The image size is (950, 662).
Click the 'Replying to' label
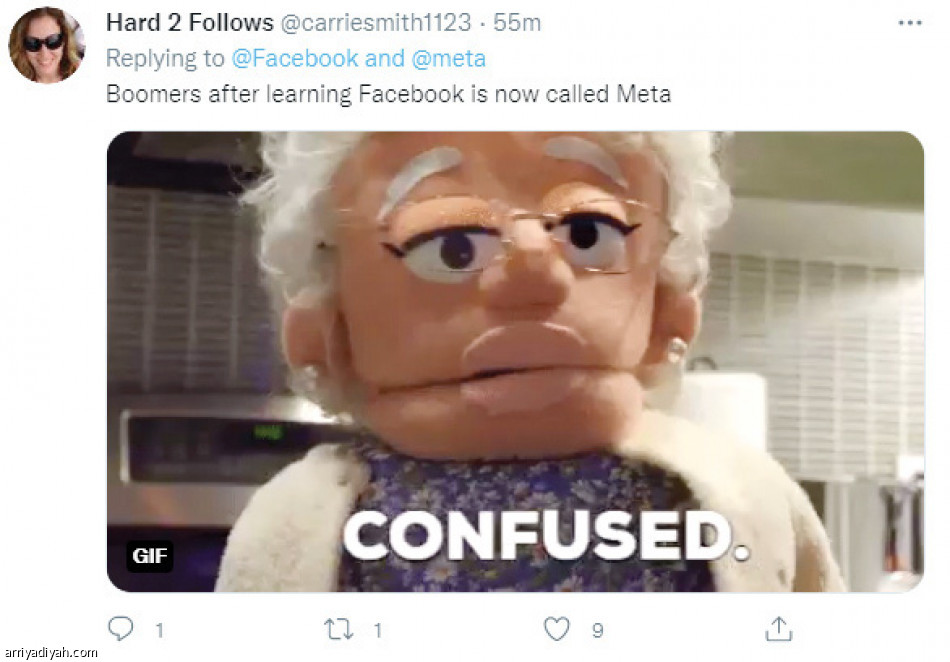point(165,59)
